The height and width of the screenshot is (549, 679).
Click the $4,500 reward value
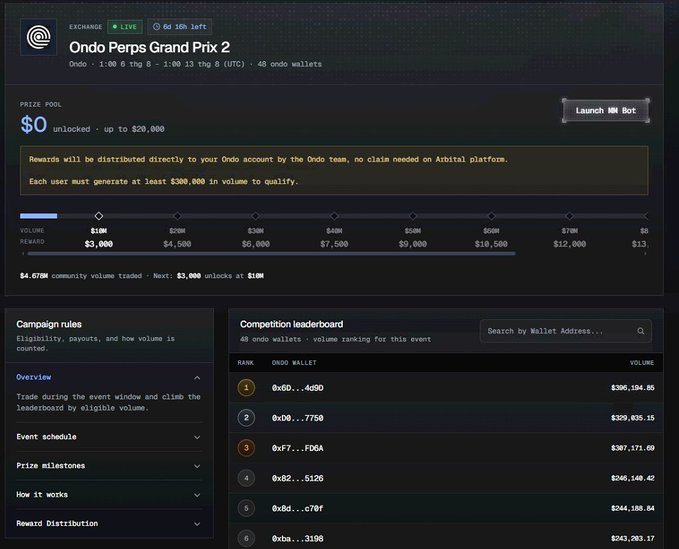click(x=177, y=244)
